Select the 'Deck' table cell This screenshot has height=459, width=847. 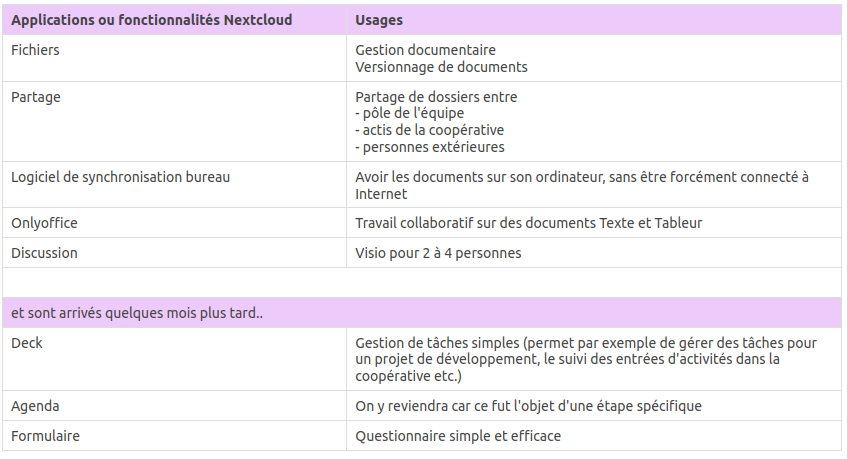coord(27,343)
